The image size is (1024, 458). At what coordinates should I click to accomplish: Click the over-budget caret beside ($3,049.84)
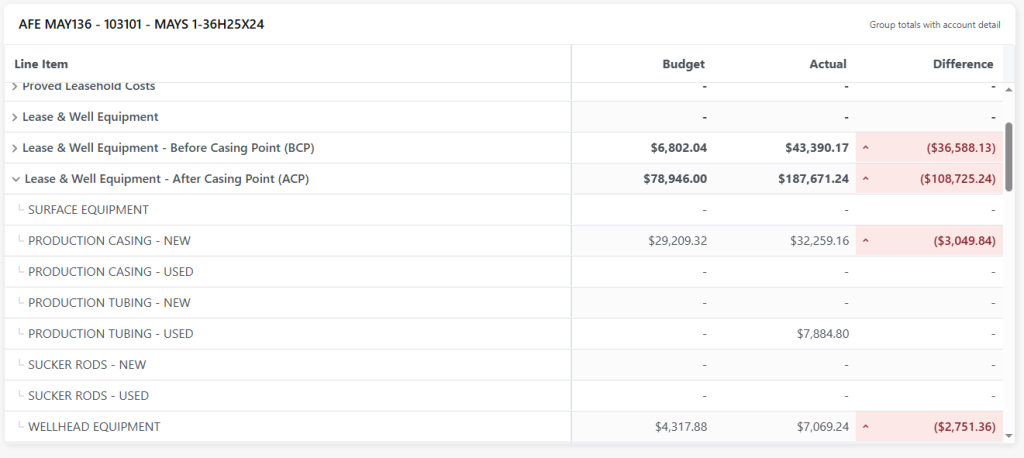click(x=866, y=241)
